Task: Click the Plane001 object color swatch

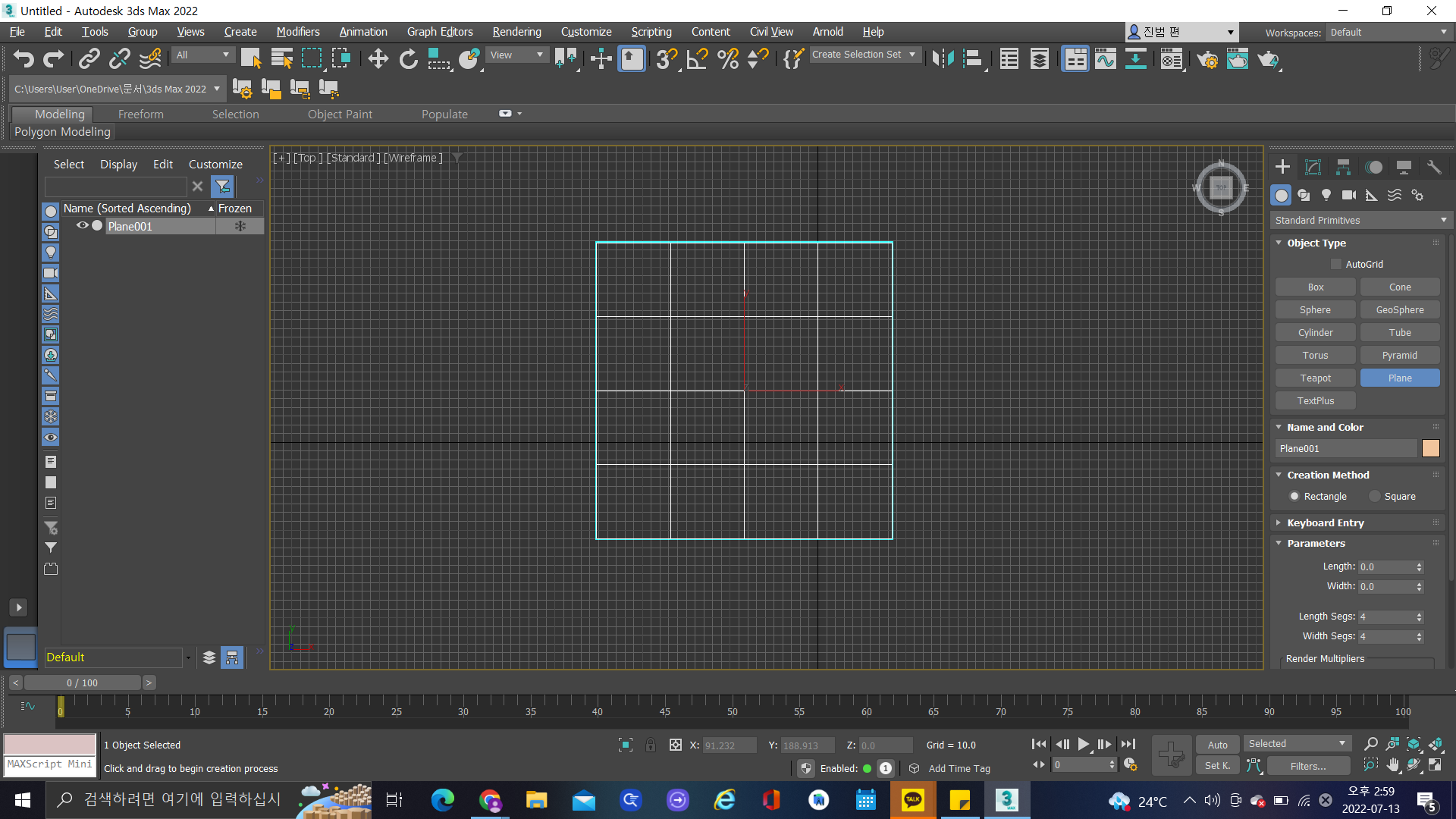Action: pyautogui.click(x=1430, y=448)
